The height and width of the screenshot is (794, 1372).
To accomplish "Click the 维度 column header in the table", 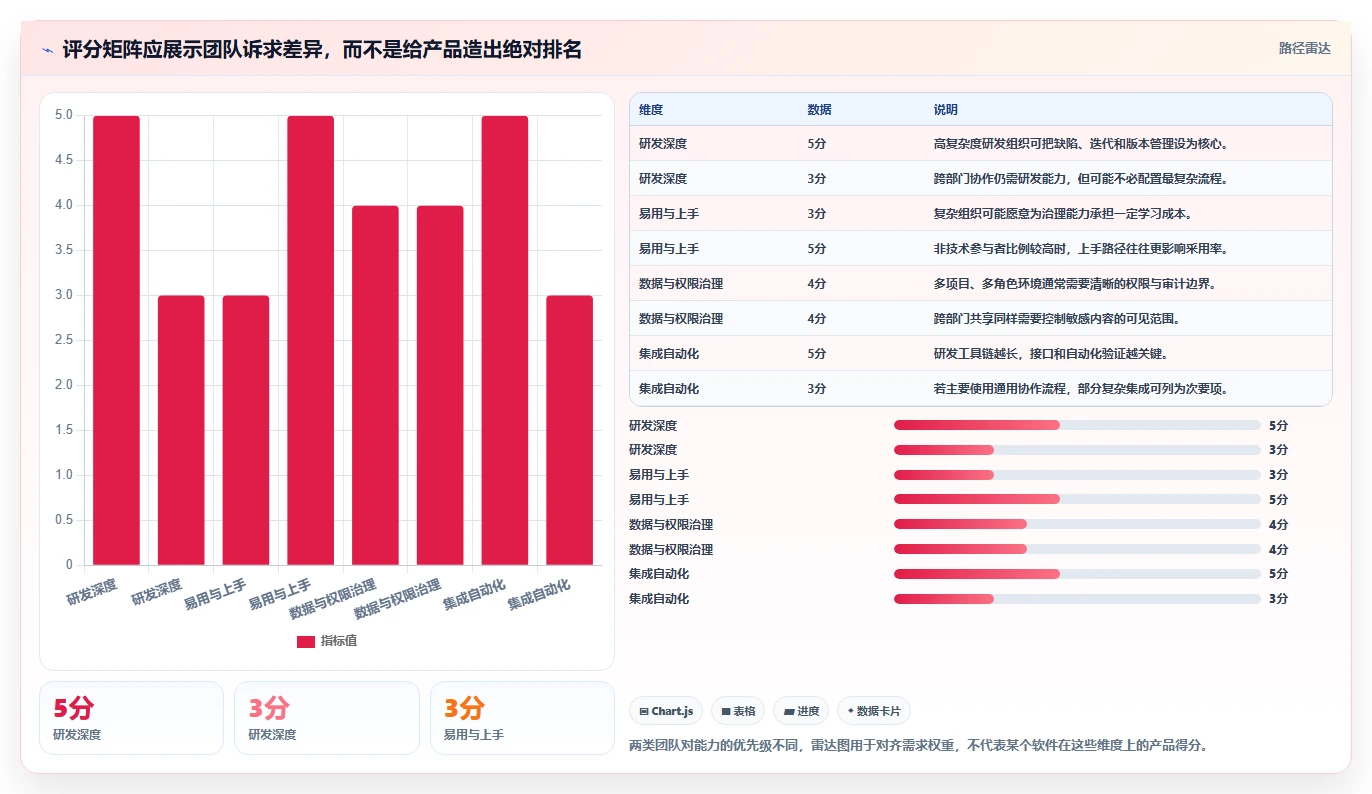I will point(651,110).
